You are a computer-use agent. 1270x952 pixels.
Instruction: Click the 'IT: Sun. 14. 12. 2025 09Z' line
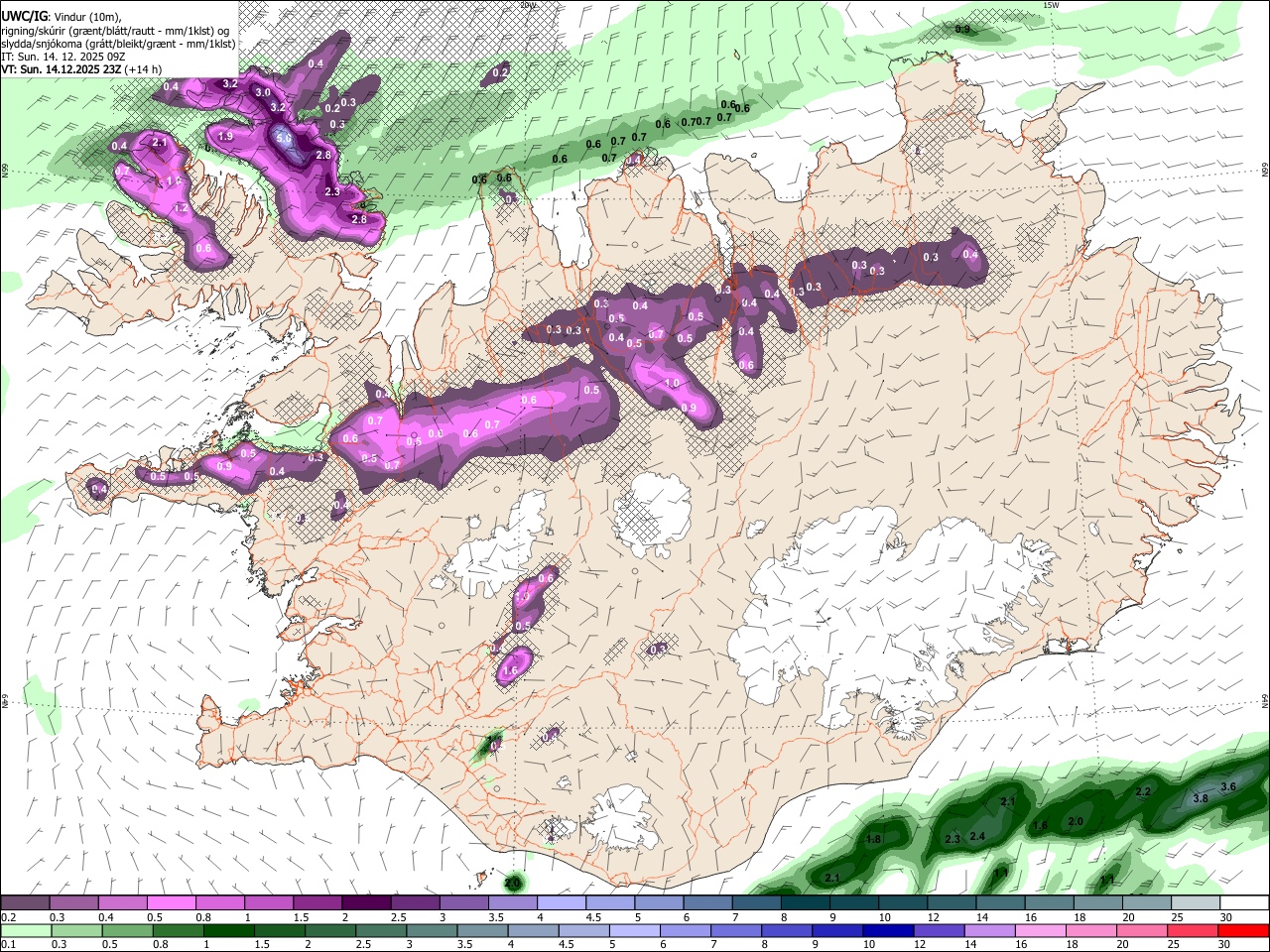click(63, 58)
